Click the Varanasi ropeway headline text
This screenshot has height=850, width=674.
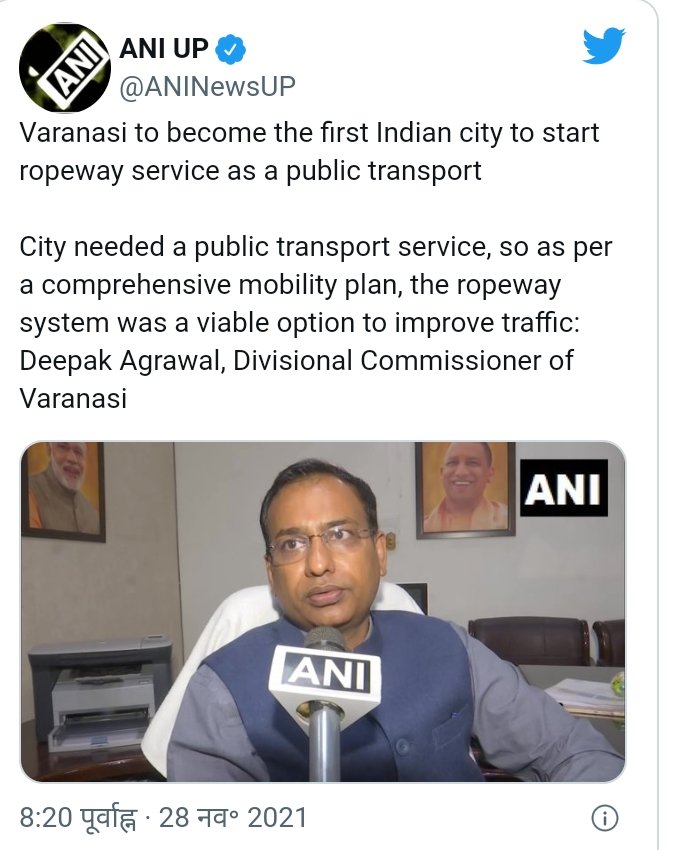pyautogui.click(x=309, y=152)
